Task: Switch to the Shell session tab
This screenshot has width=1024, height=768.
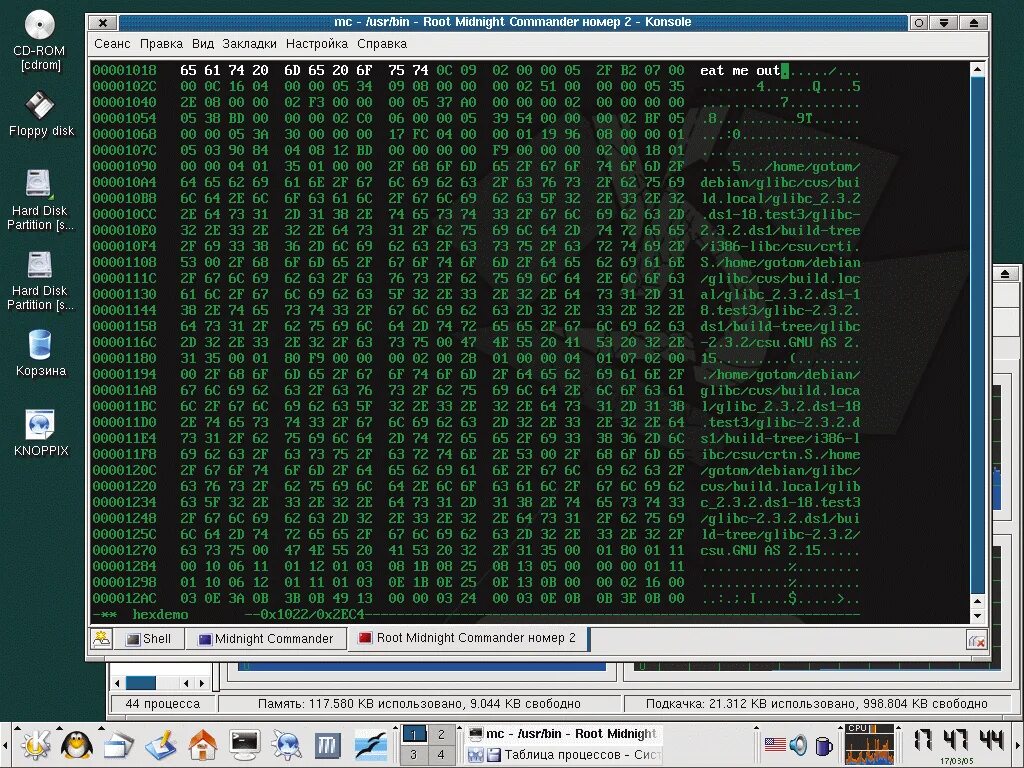Action: [149, 639]
